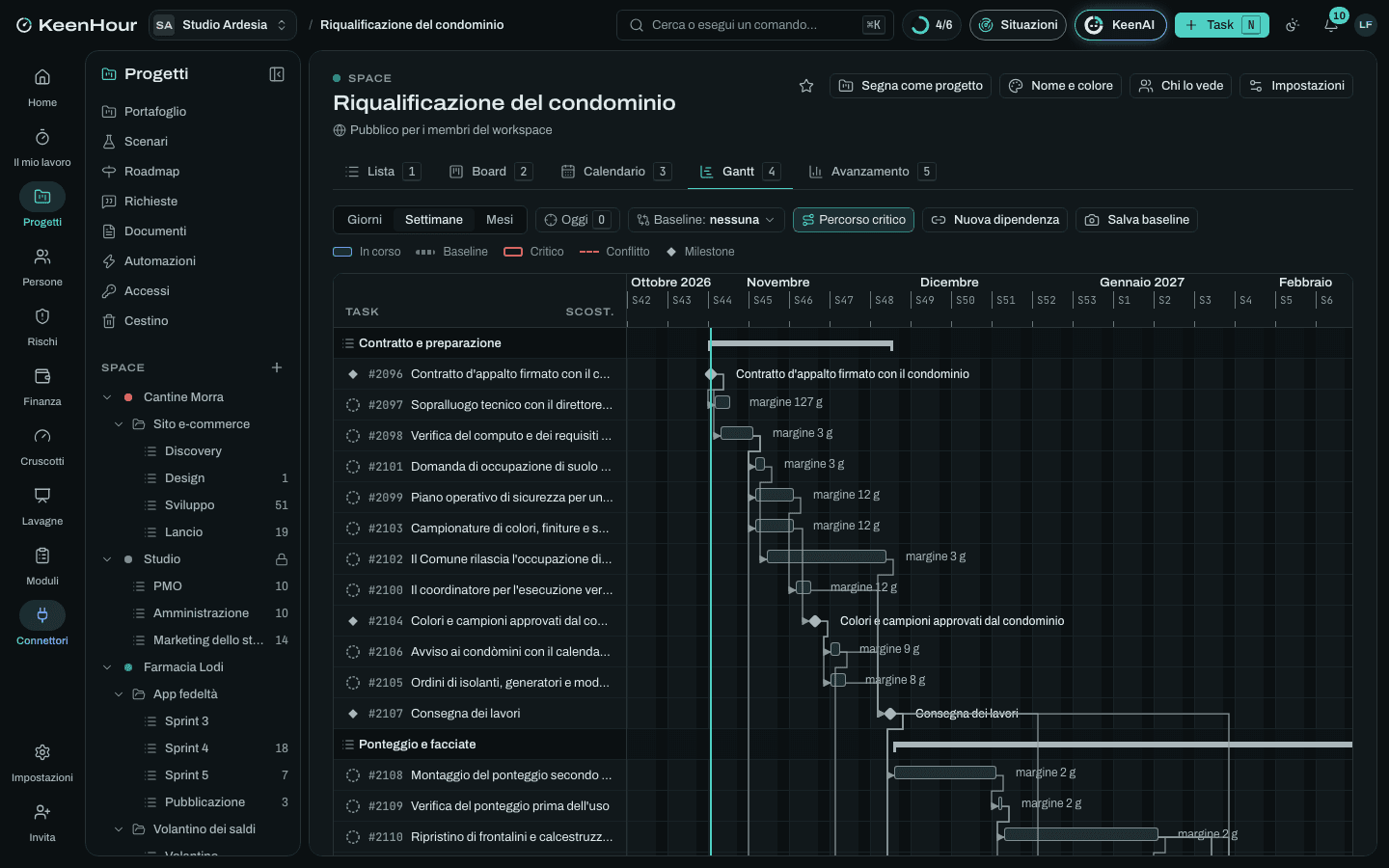Open the Finanza section
1389x868 pixels.
click(x=42, y=387)
